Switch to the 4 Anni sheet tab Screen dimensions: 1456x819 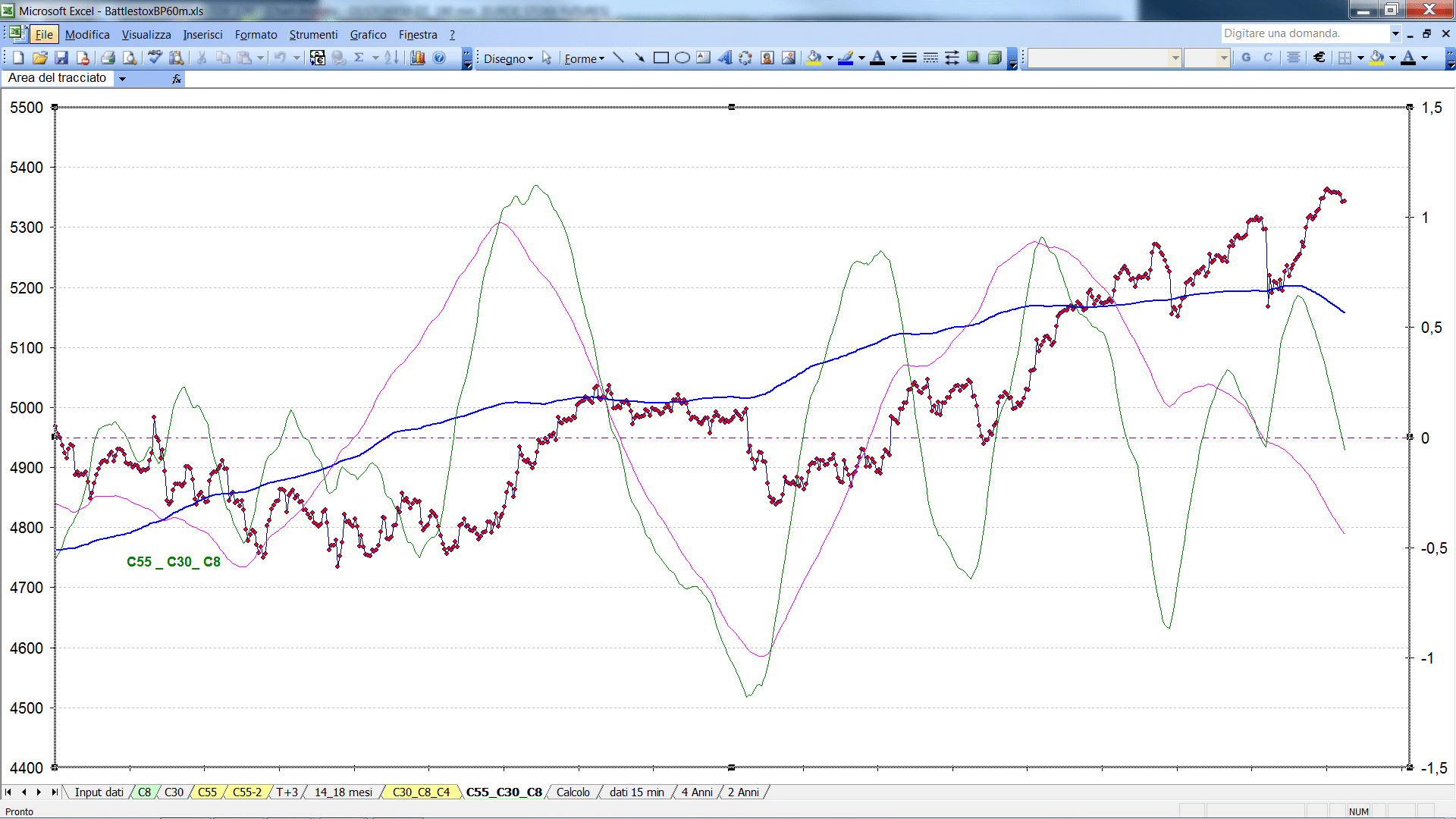[x=697, y=792]
